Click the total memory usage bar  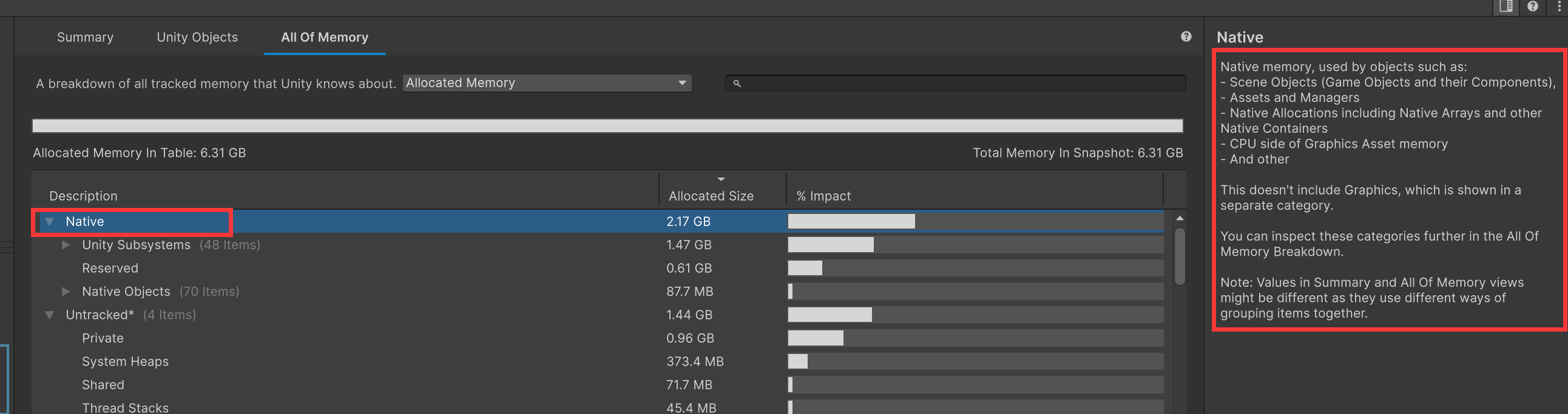607,126
